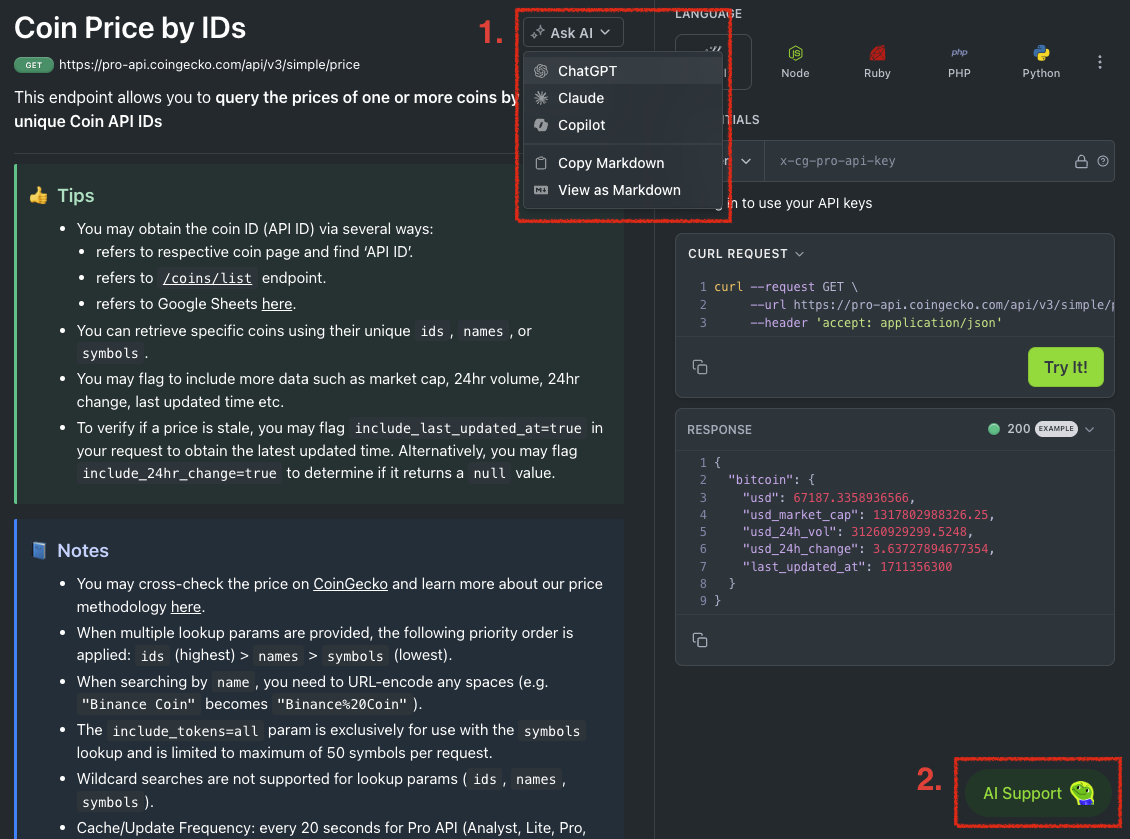Open the AI Support chat button
The width and height of the screenshot is (1130, 839).
tap(1038, 794)
